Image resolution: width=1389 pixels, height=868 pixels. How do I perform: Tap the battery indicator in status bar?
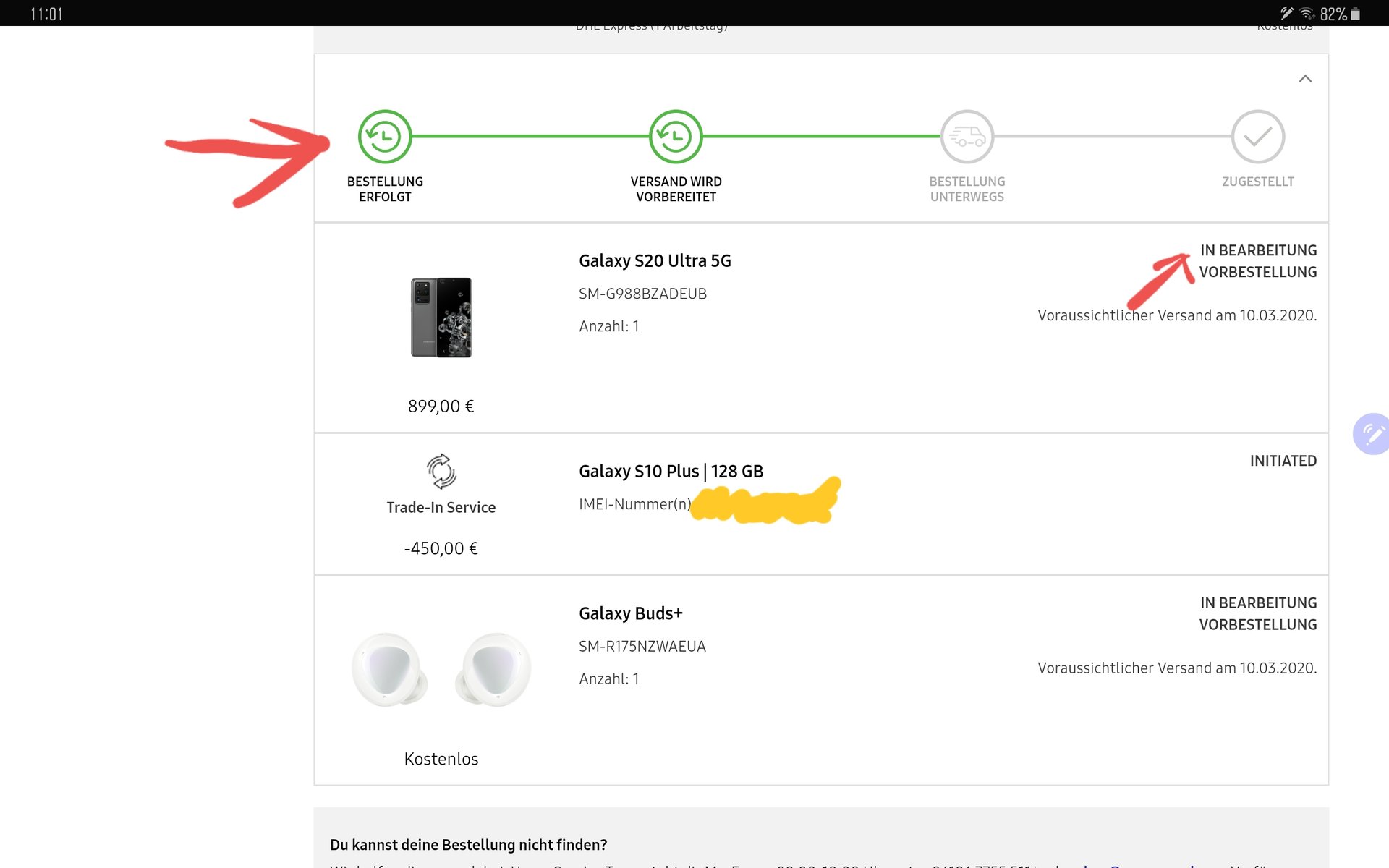(x=1341, y=14)
